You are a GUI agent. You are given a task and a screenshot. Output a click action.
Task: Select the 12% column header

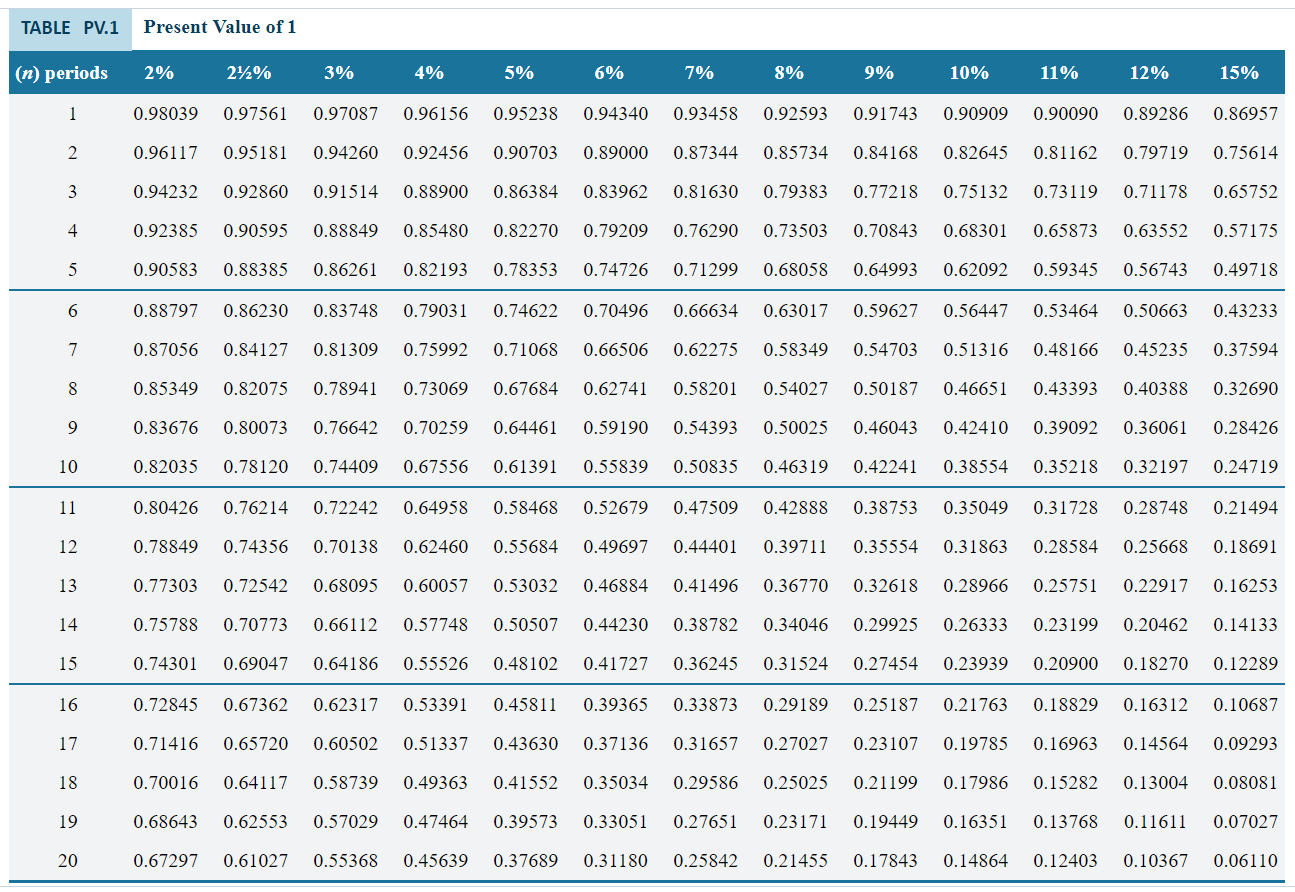coord(1148,72)
